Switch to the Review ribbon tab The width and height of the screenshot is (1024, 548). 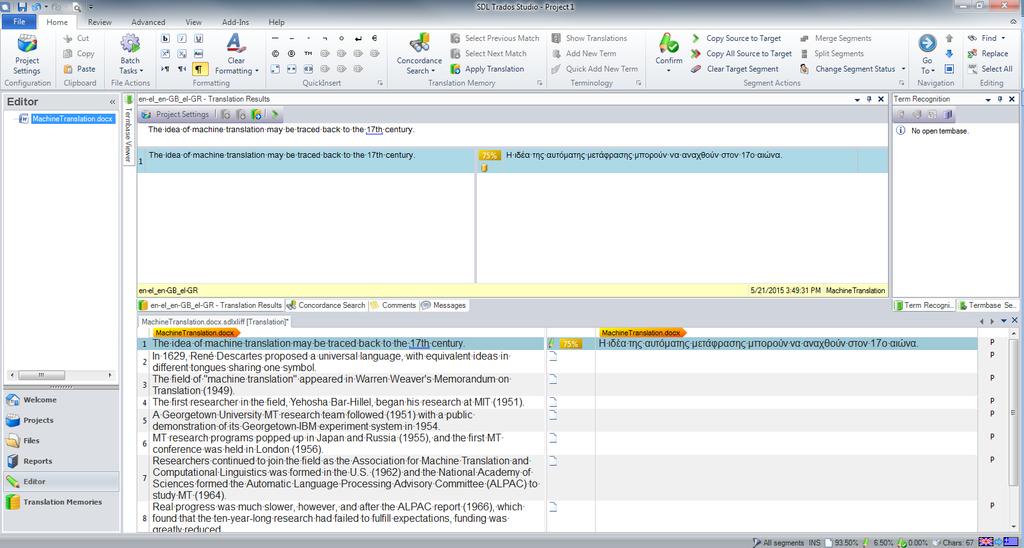pyautogui.click(x=100, y=22)
